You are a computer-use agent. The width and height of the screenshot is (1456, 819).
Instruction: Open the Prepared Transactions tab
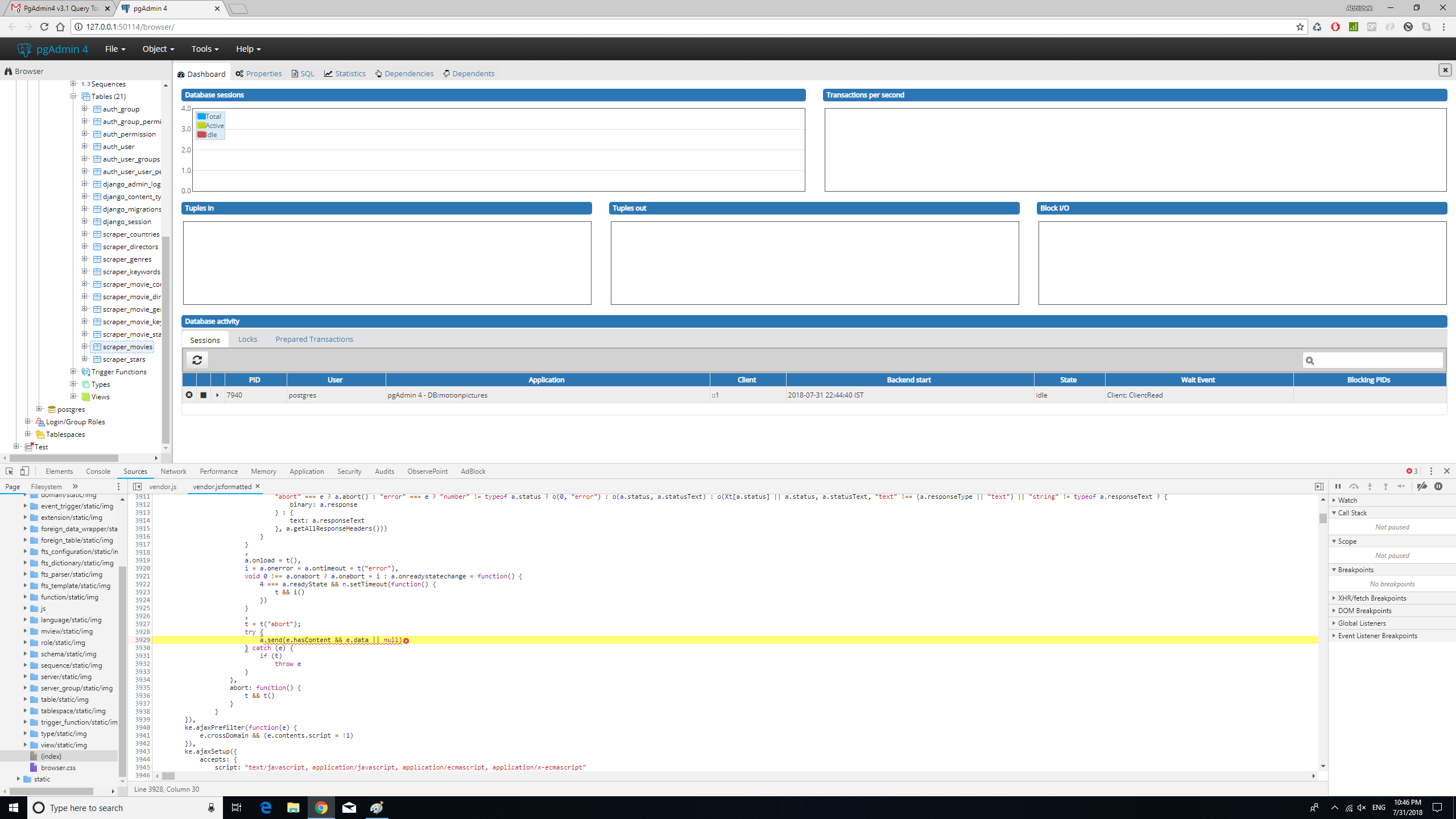(x=315, y=339)
